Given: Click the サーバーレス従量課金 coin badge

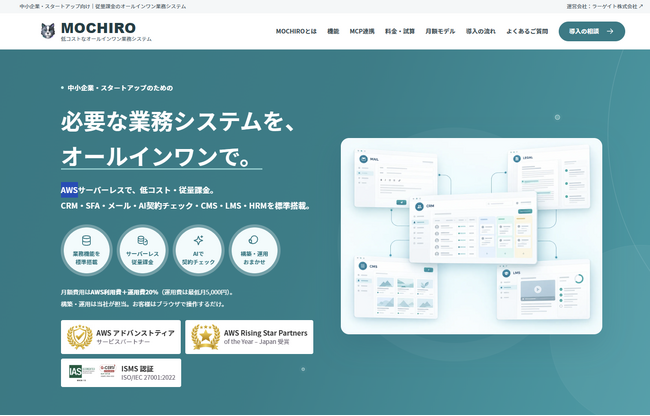Looking at the screenshot, I should point(142,250).
